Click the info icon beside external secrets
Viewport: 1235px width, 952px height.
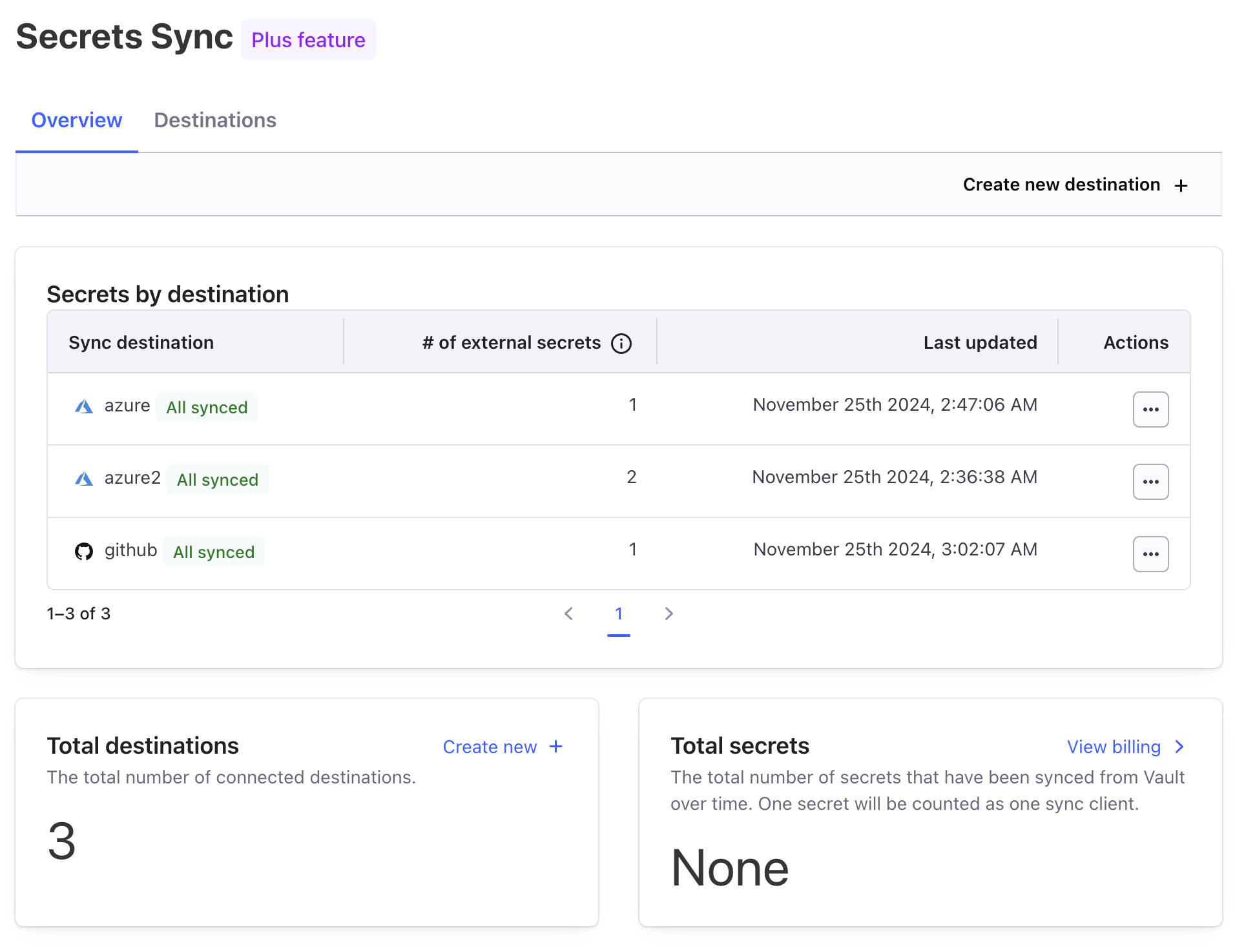pyautogui.click(x=621, y=344)
